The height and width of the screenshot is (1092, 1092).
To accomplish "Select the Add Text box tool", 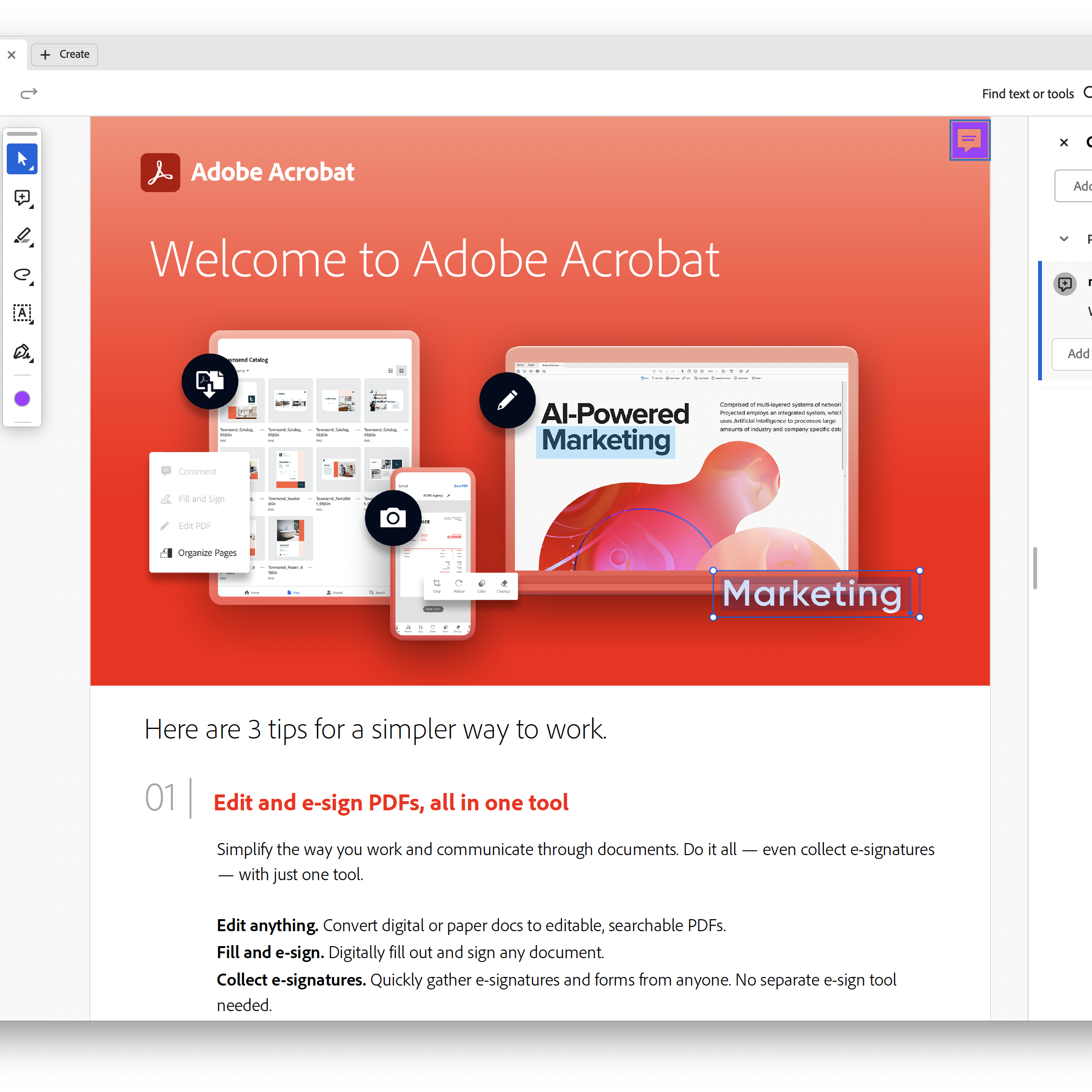I will click(22, 313).
